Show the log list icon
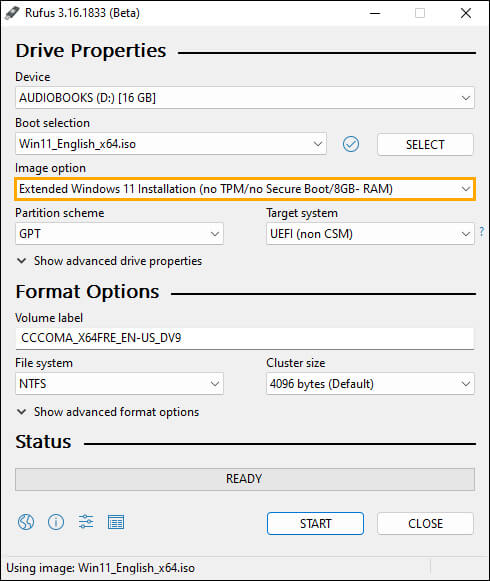 coord(116,522)
